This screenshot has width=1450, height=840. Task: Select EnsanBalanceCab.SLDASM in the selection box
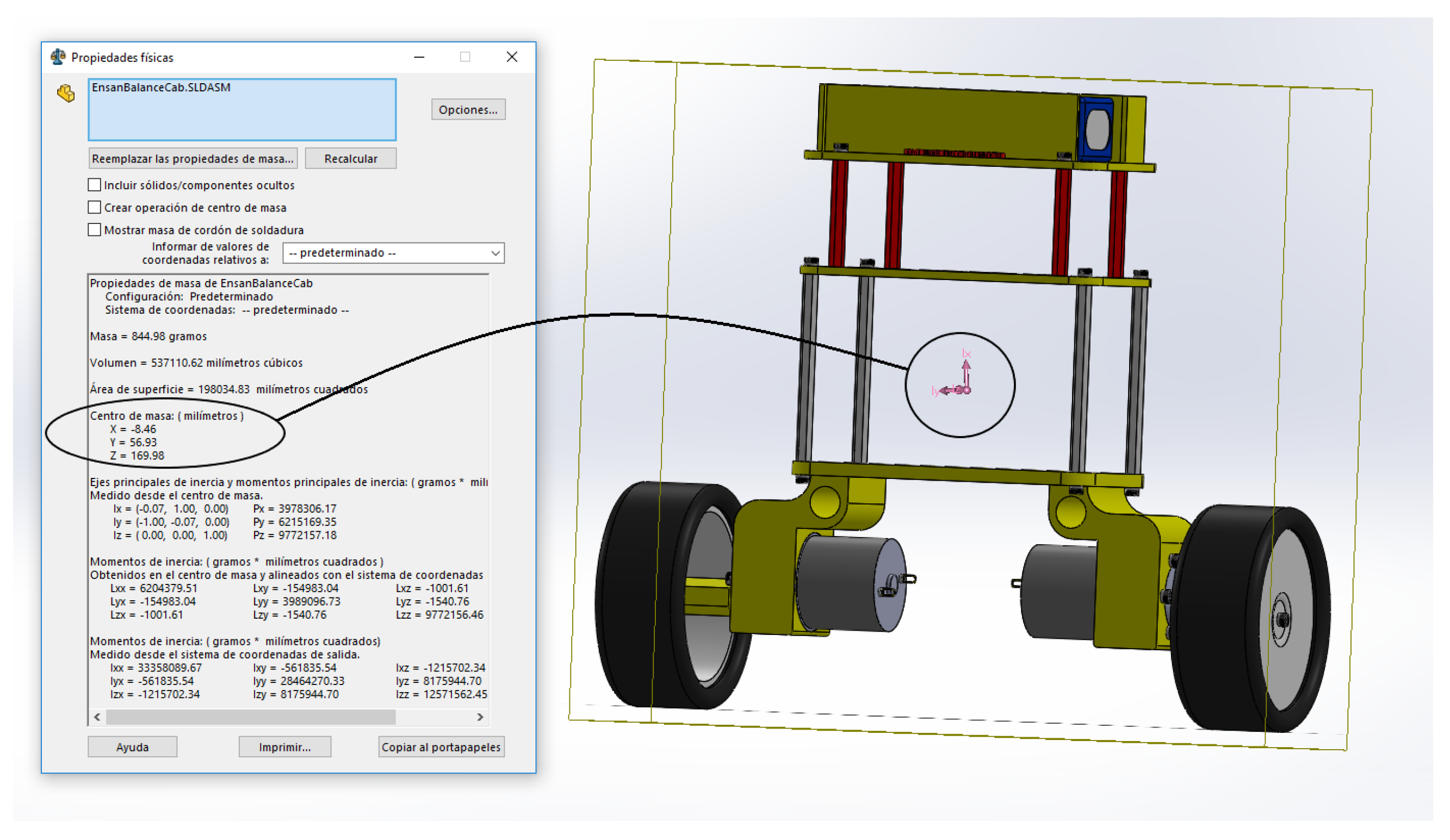pyautogui.click(x=161, y=88)
